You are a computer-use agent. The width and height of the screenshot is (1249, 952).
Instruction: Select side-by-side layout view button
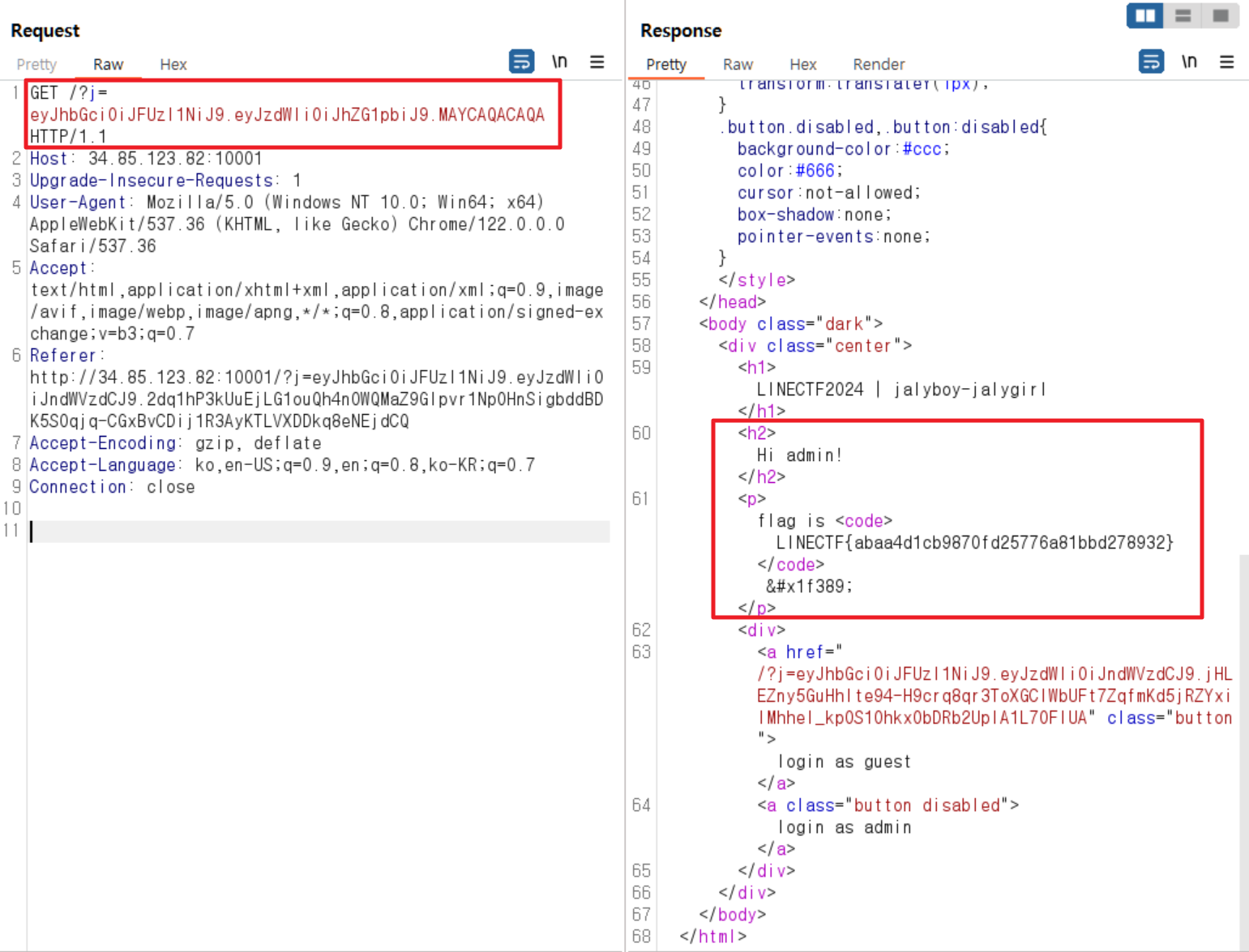click(1145, 15)
